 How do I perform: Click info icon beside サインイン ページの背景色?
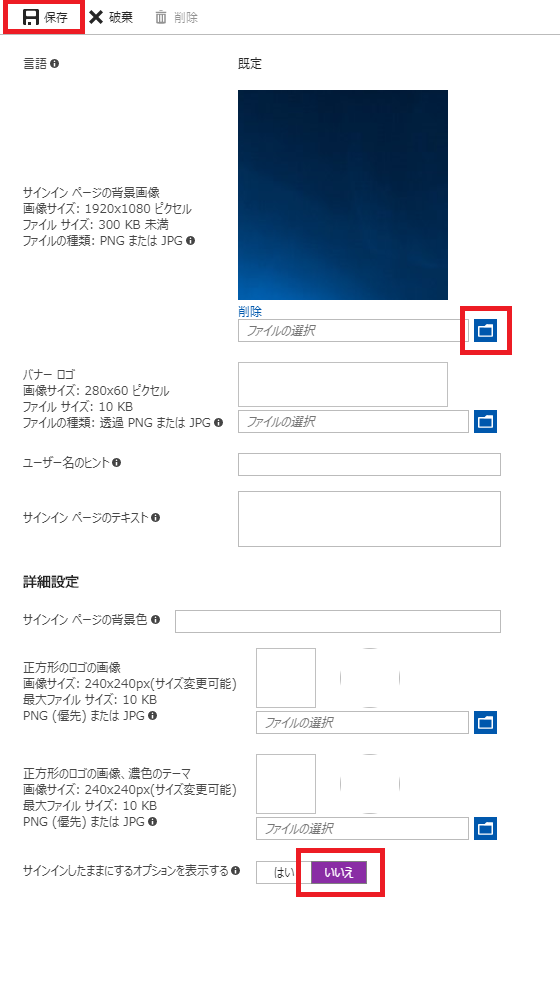coord(156,619)
